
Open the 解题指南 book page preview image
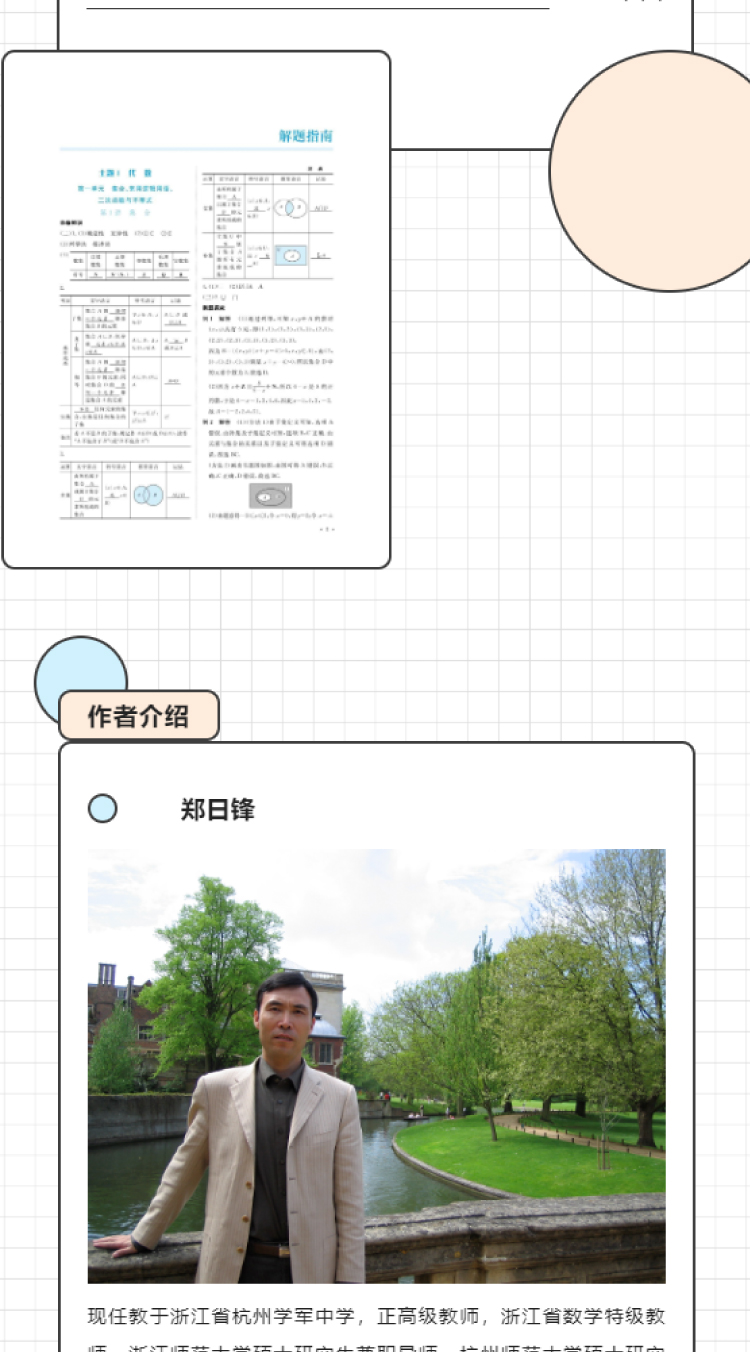[196, 310]
